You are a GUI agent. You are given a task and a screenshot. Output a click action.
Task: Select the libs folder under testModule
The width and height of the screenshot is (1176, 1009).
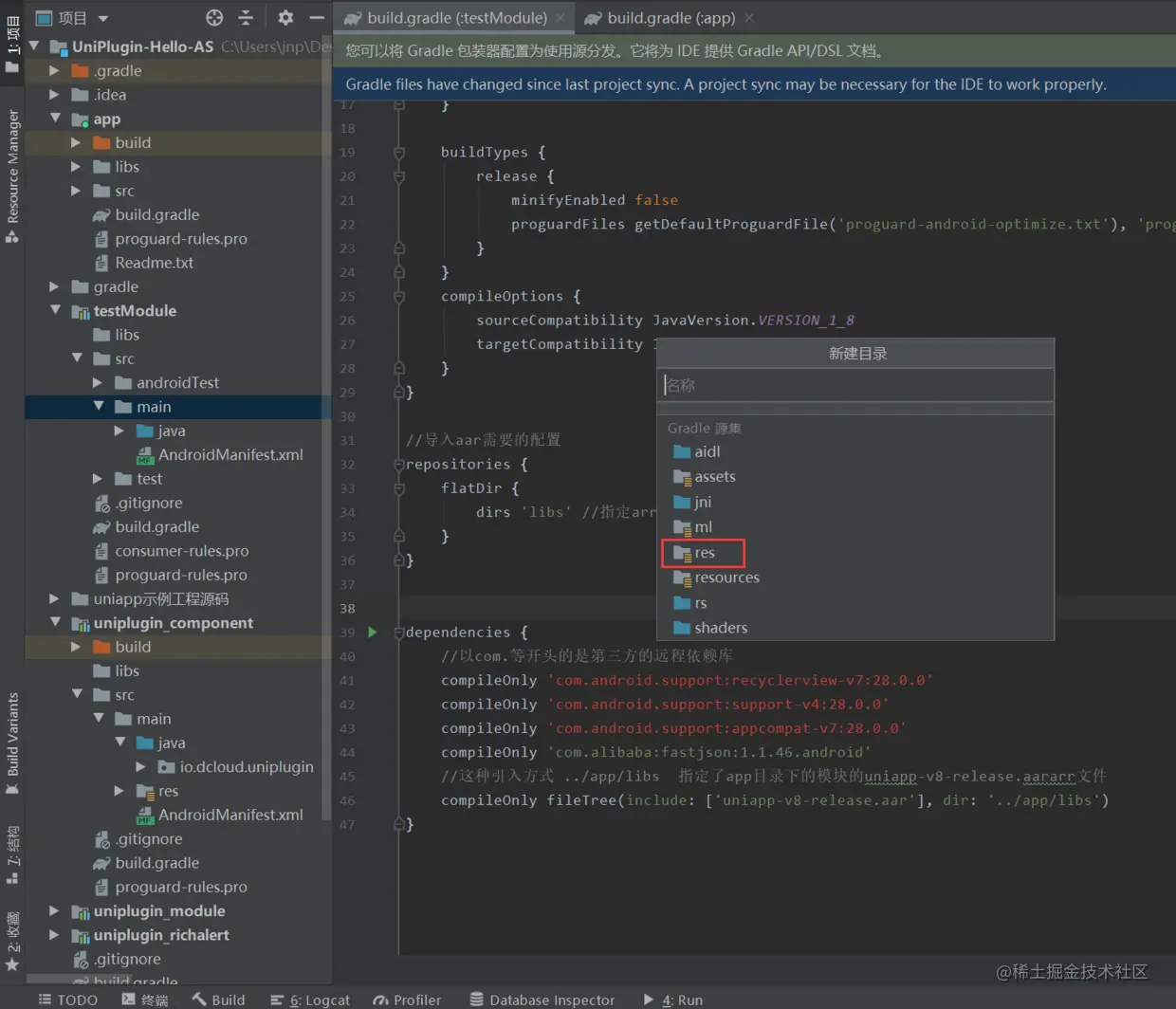coord(117,334)
